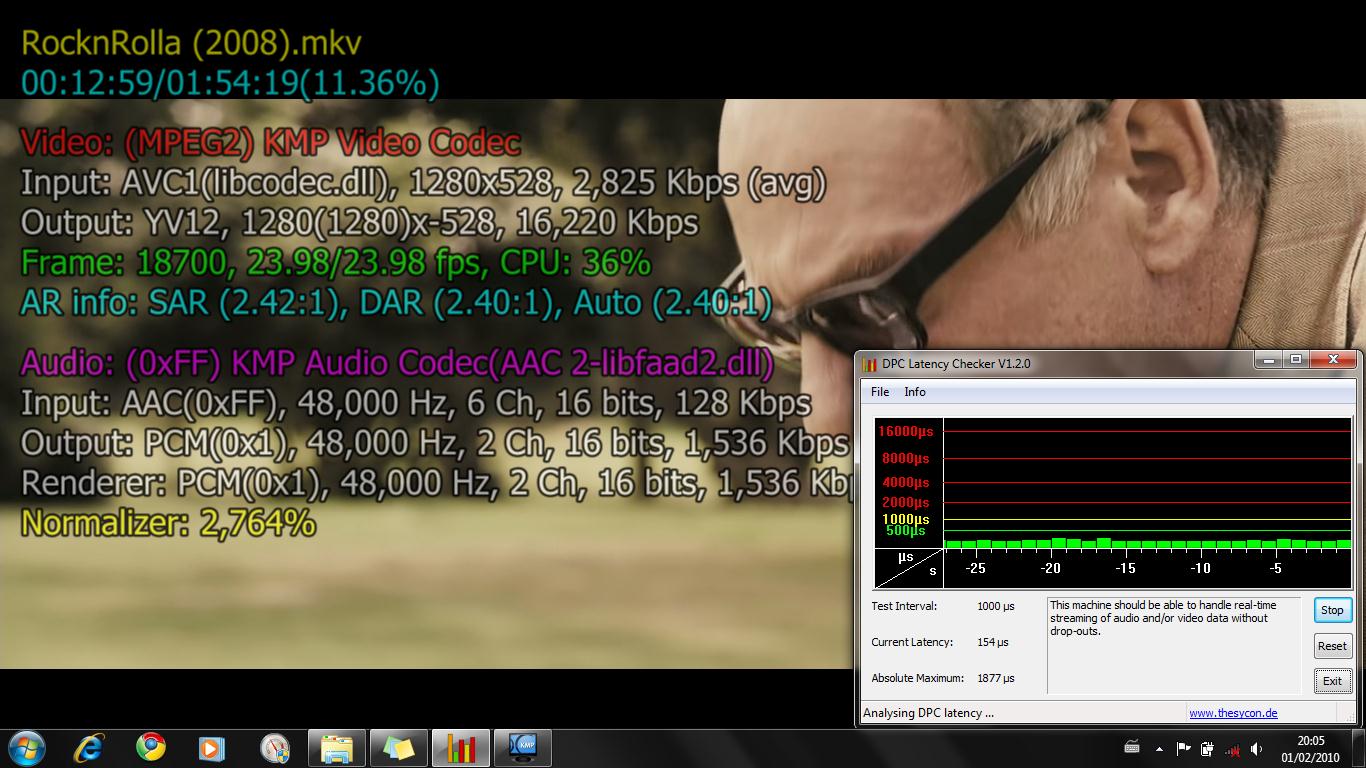Click the 'Audio: (0xFF) KMP Audio Codec' line

(397, 363)
